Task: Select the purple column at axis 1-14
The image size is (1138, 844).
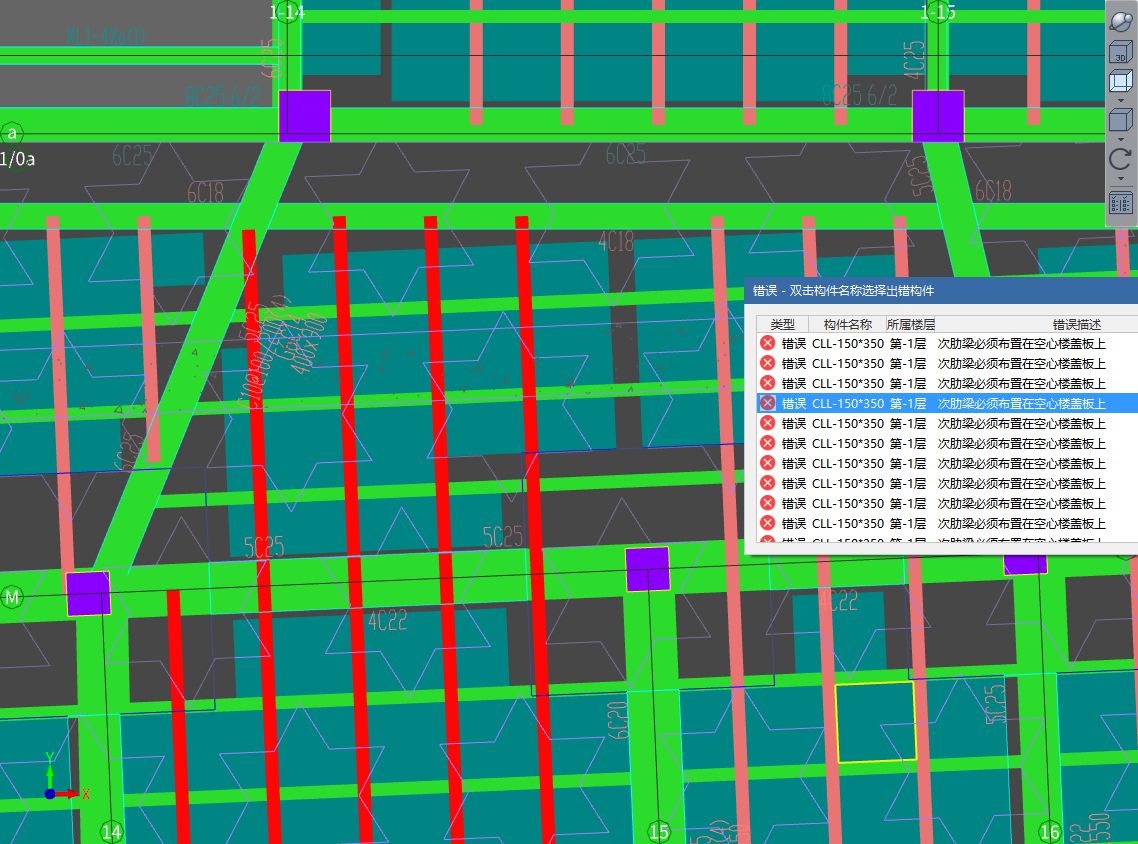Action: [304, 116]
